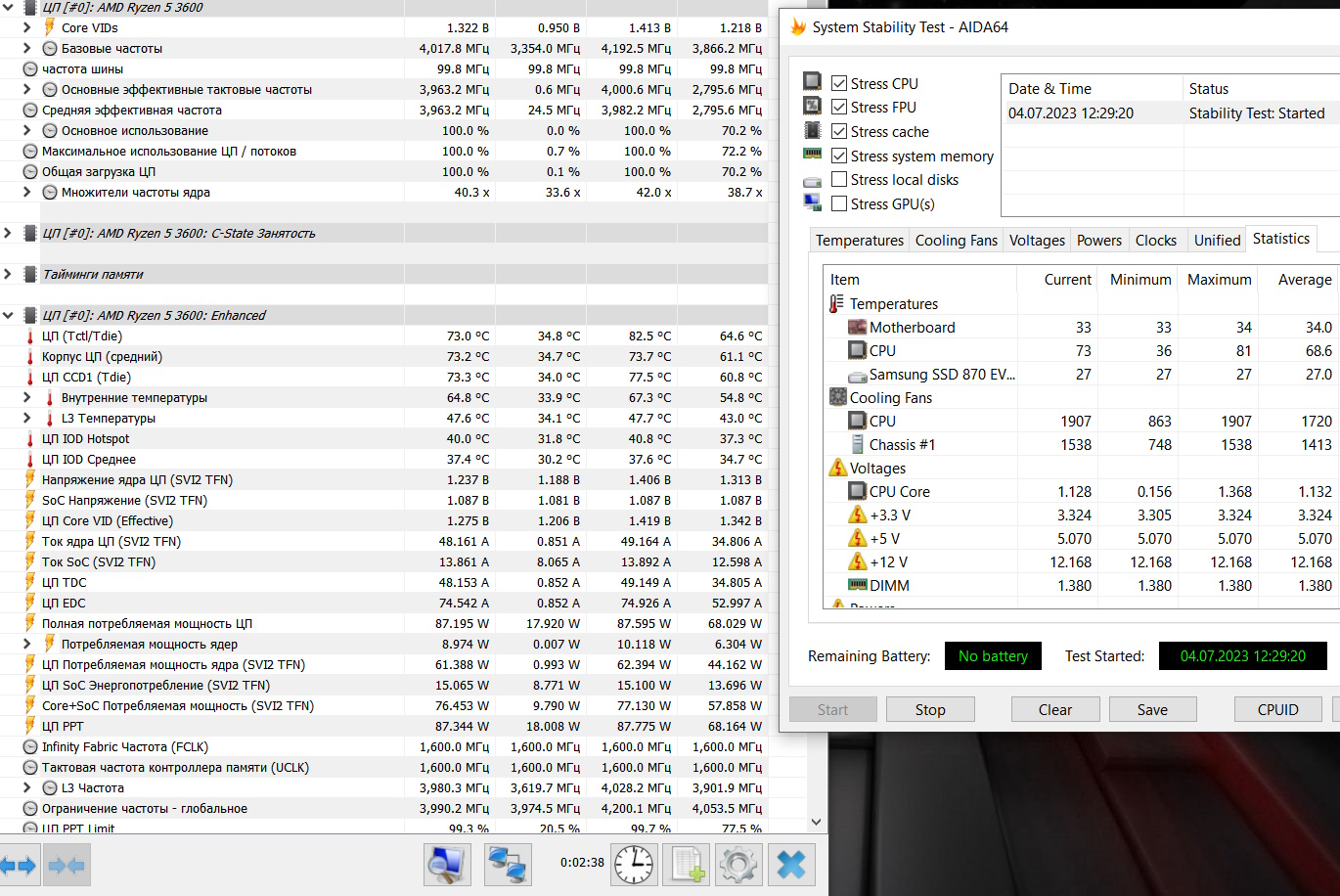Collapse the AMD Ryzen 5 3600: Enhanced section
The height and width of the screenshot is (896, 1340).
pyautogui.click(x=8, y=315)
